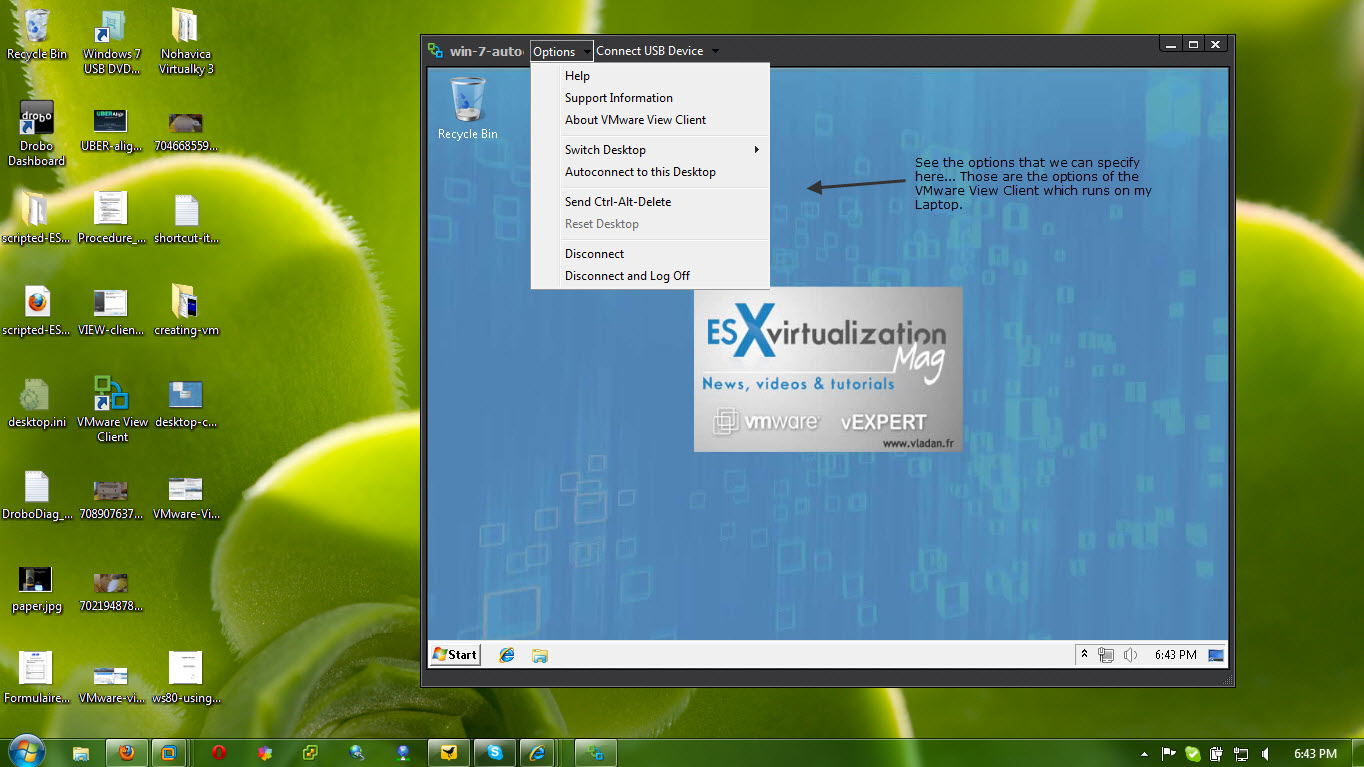Select the VIEW-clien... desktop file

click(110, 311)
